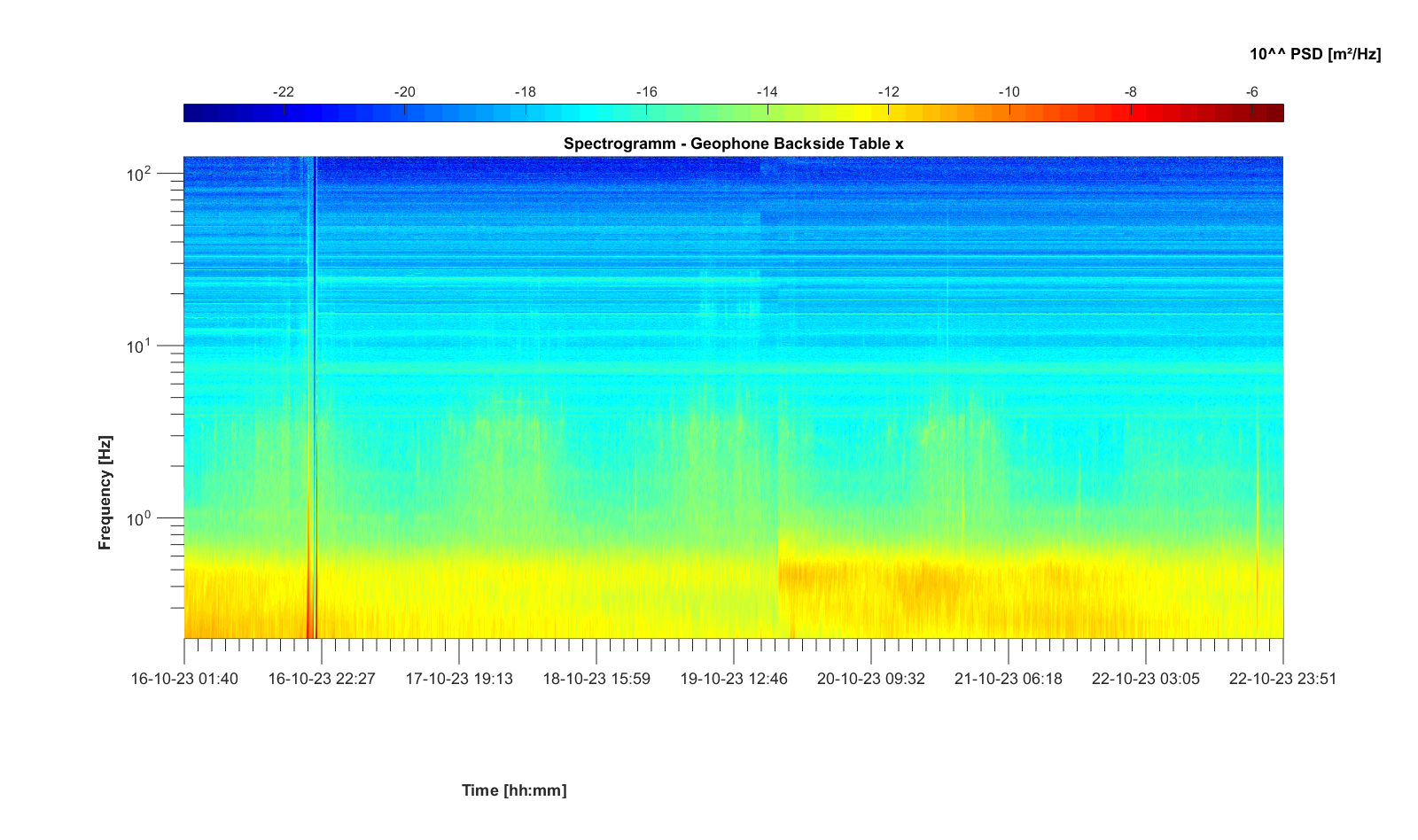
Task: Click the colorbar tick label -6
Action: pyautogui.click(x=1251, y=92)
